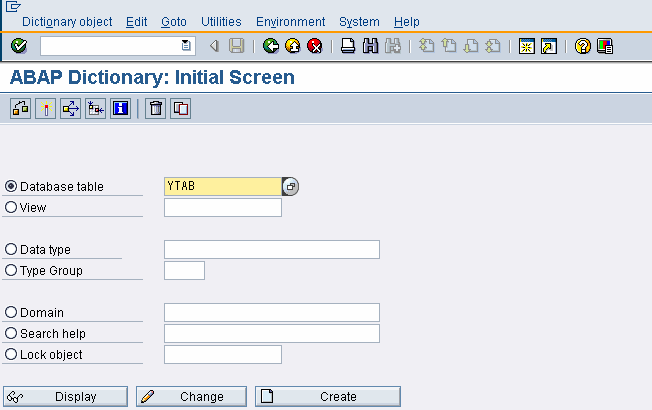
Task: Select the Data type radio button
Action: point(12,250)
